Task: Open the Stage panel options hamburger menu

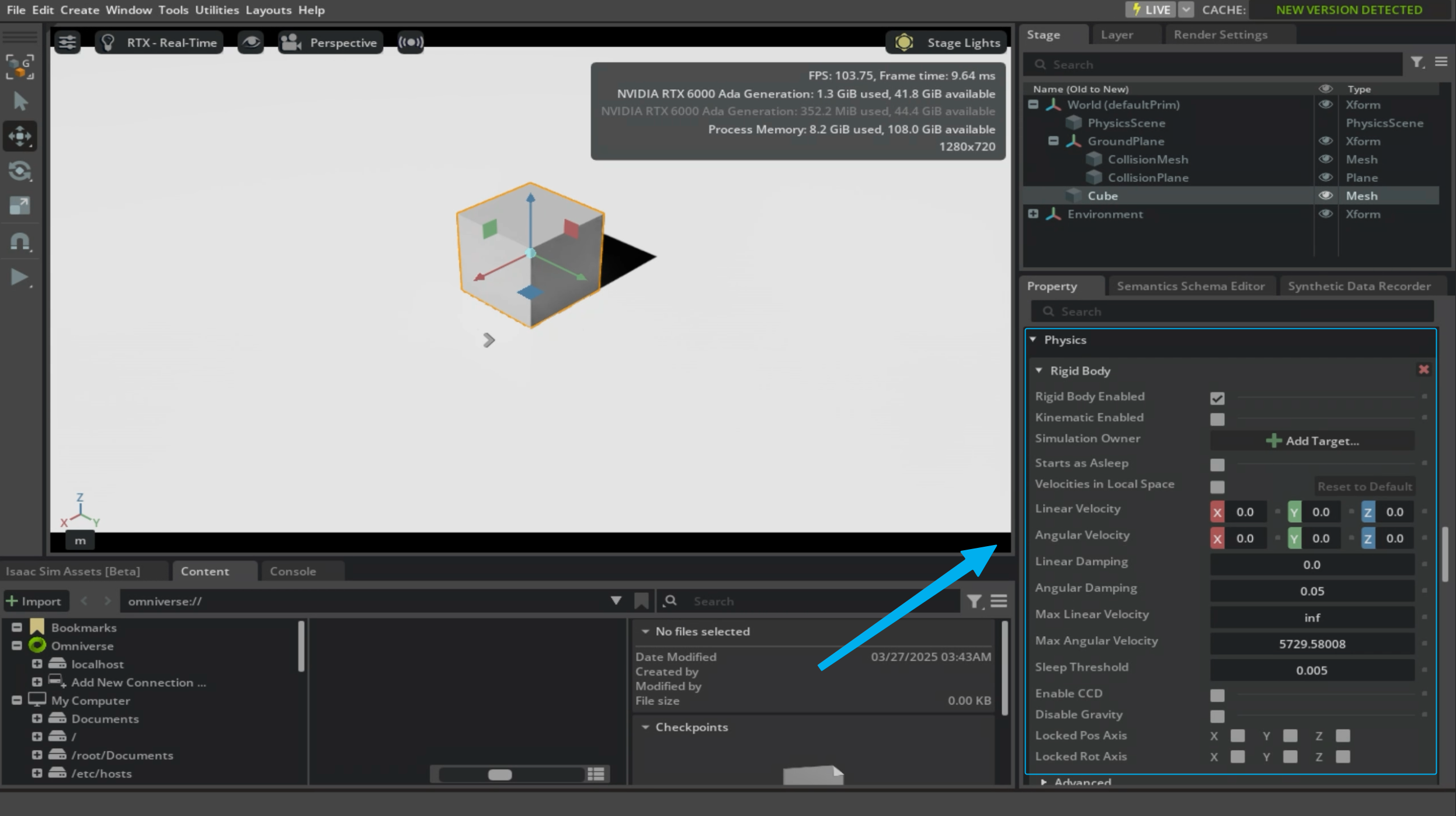Action: pyautogui.click(x=1441, y=62)
